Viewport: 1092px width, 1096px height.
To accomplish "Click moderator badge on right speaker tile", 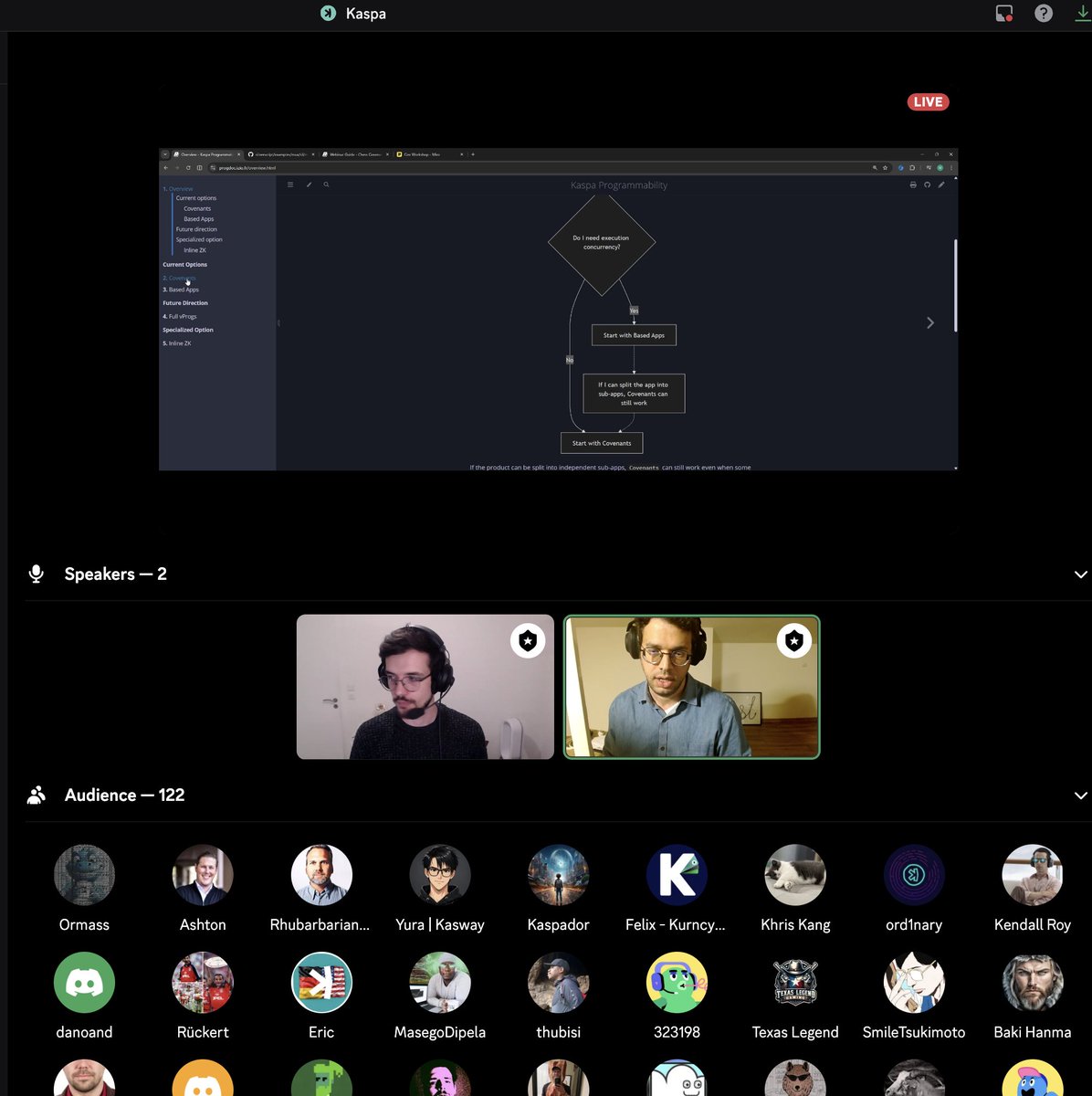I will [x=794, y=641].
